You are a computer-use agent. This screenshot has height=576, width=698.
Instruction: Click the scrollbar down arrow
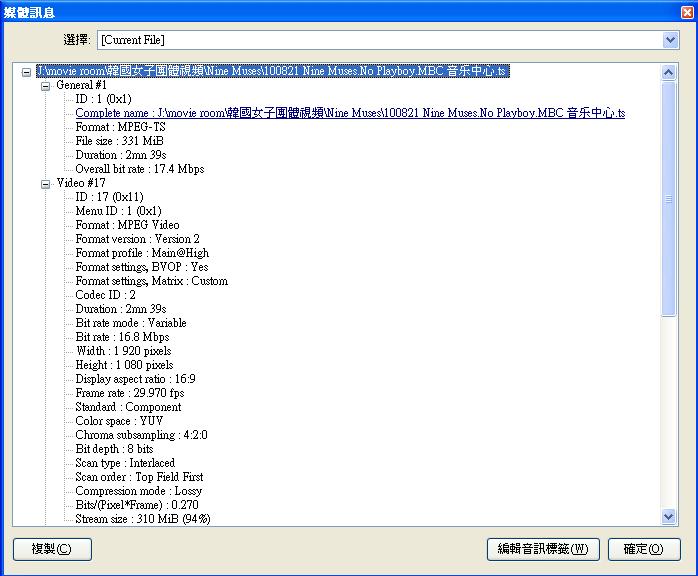tap(669, 517)
